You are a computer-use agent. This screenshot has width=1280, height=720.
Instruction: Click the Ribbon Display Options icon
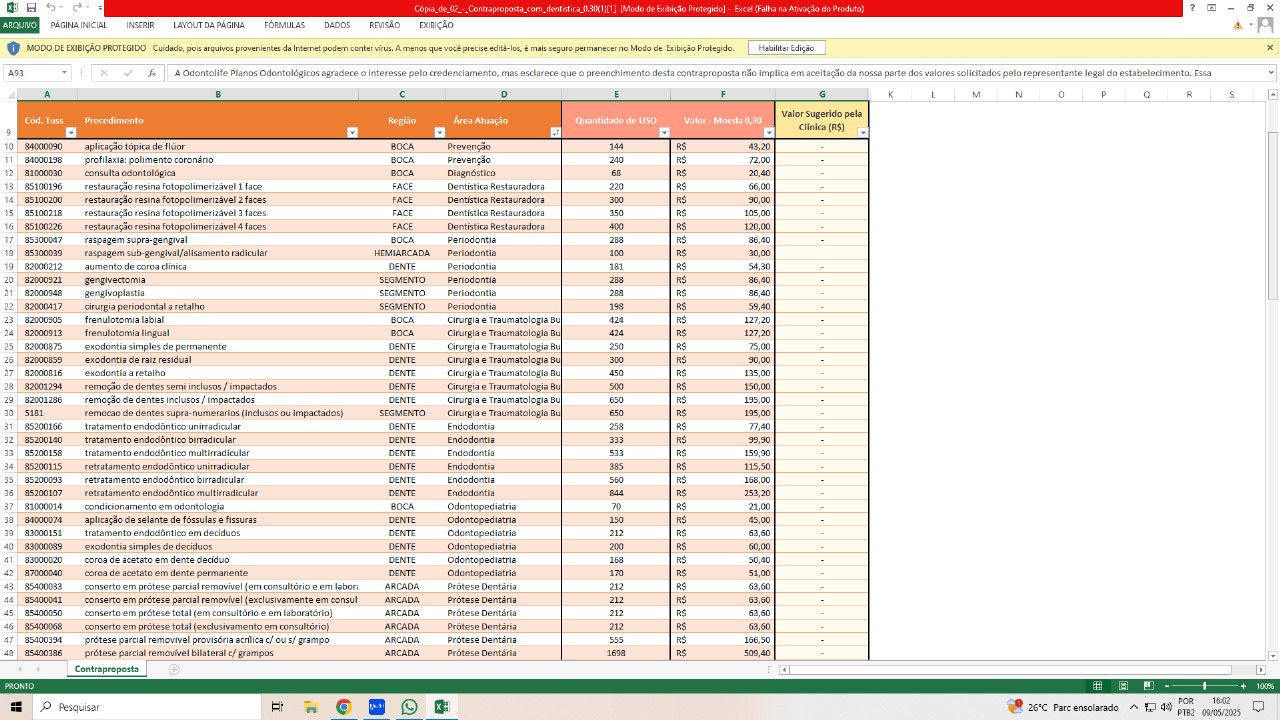point(1211,8)
